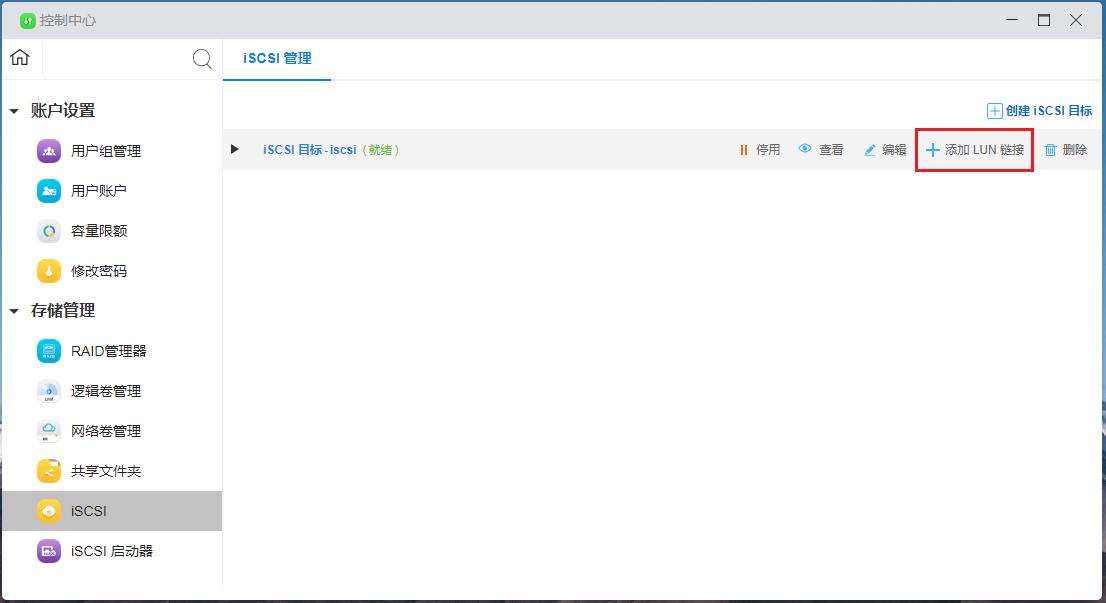Click 添加 LUN 链接 button
The image size is (1106, 603).
(x=974, y=150)
